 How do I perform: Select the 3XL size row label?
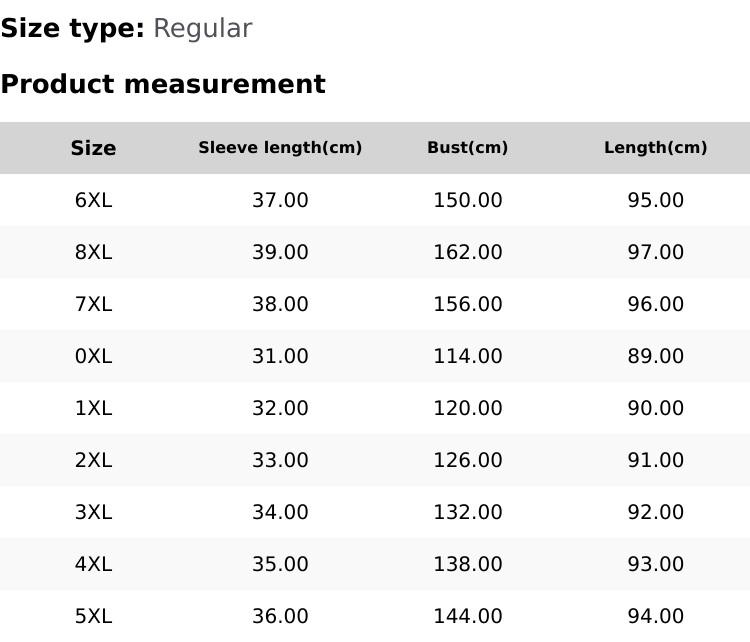click(x=93, y=512)
